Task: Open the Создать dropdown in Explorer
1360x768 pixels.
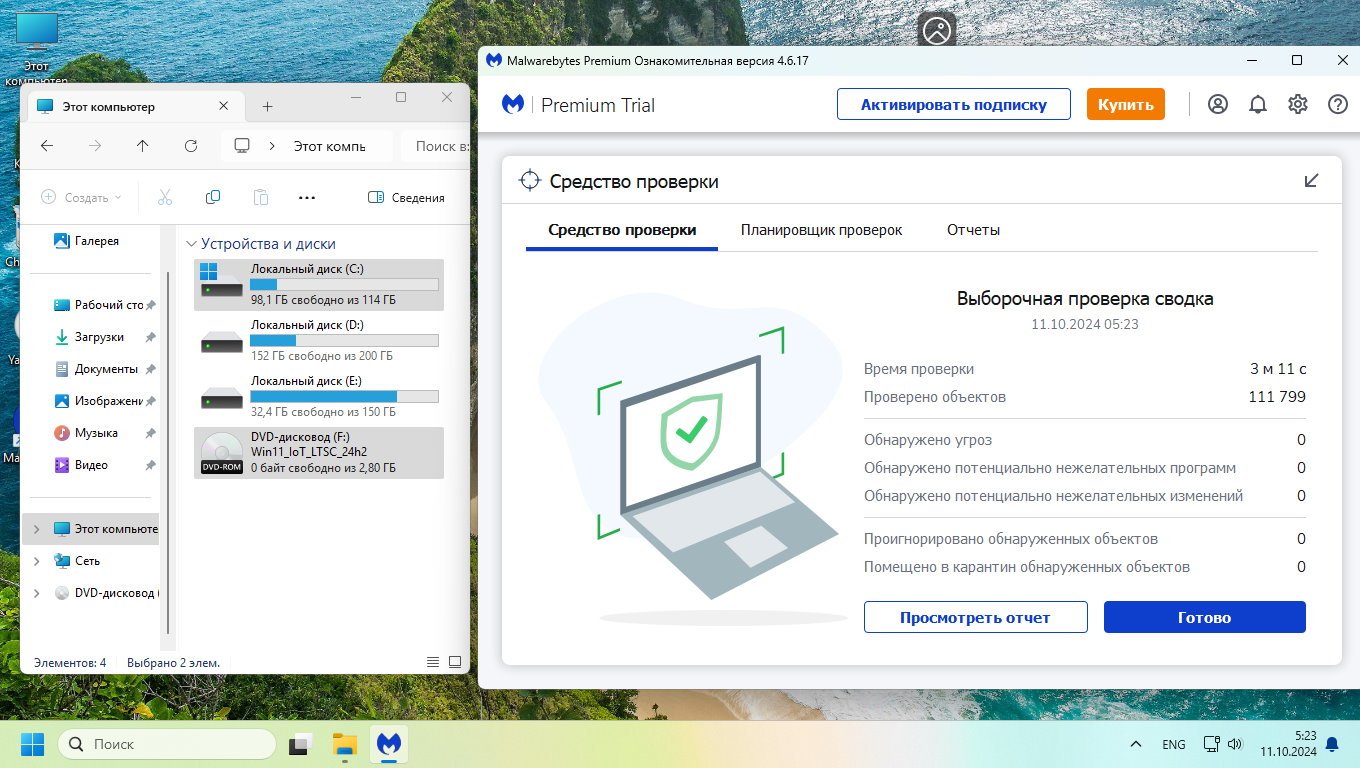Action: [81, 197]
